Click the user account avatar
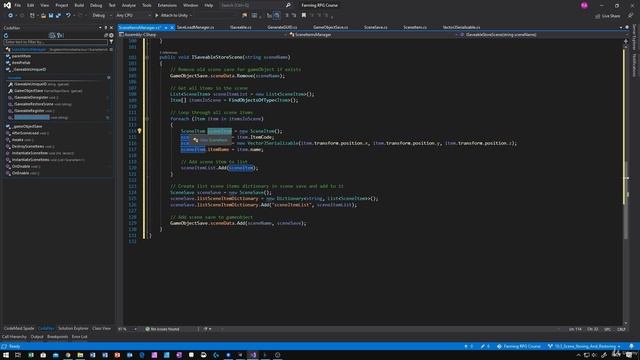 584,5
